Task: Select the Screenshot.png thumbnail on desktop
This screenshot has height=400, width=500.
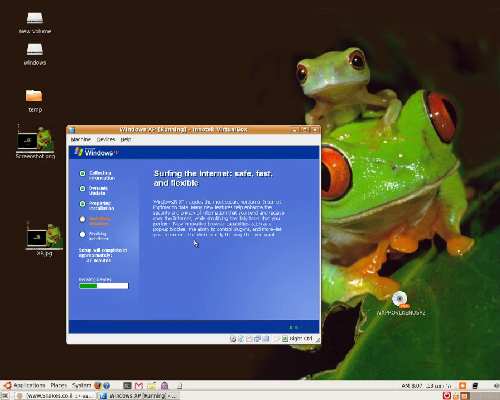Action: [35, 142]
